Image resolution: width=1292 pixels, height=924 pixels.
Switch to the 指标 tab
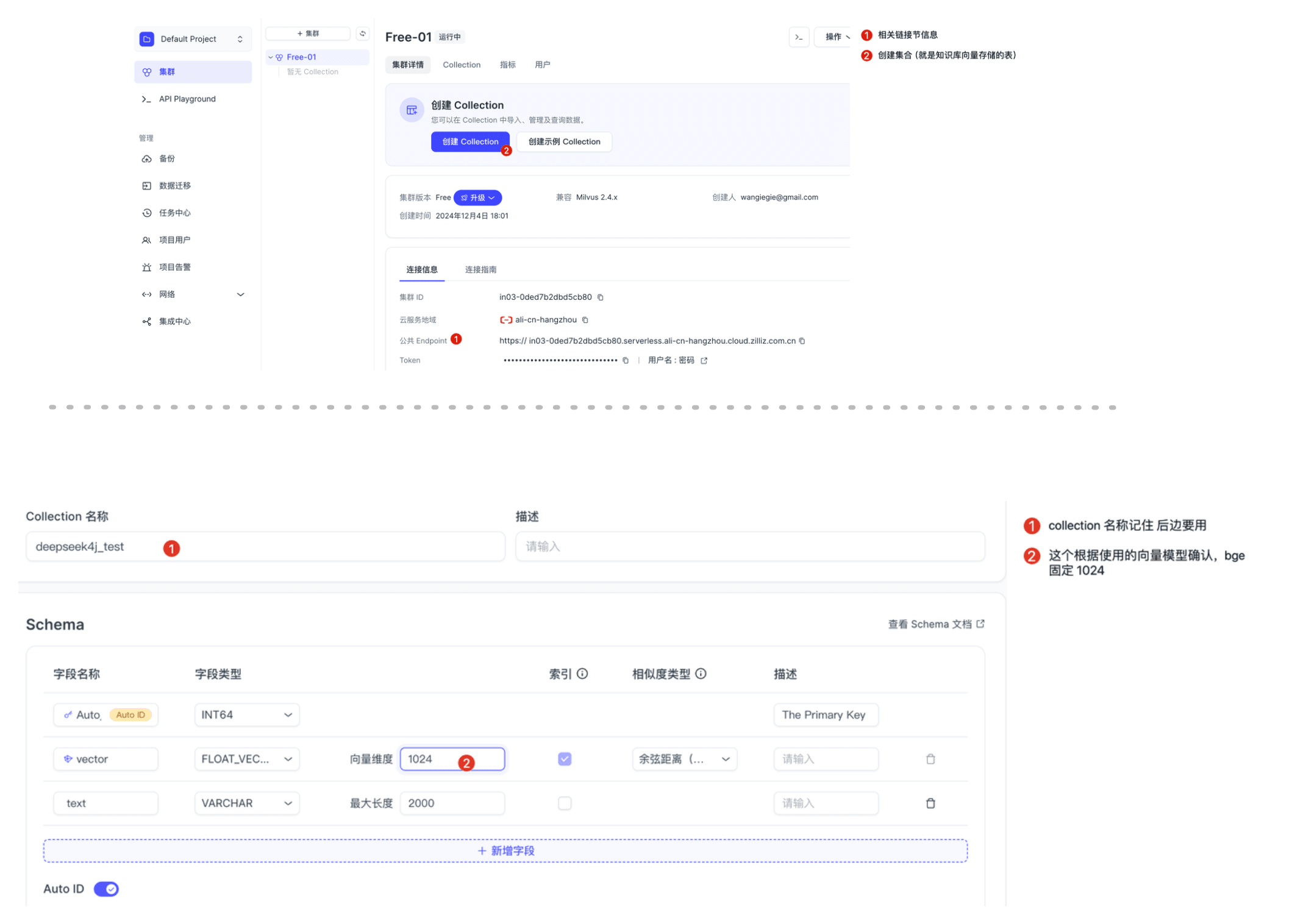508,65
